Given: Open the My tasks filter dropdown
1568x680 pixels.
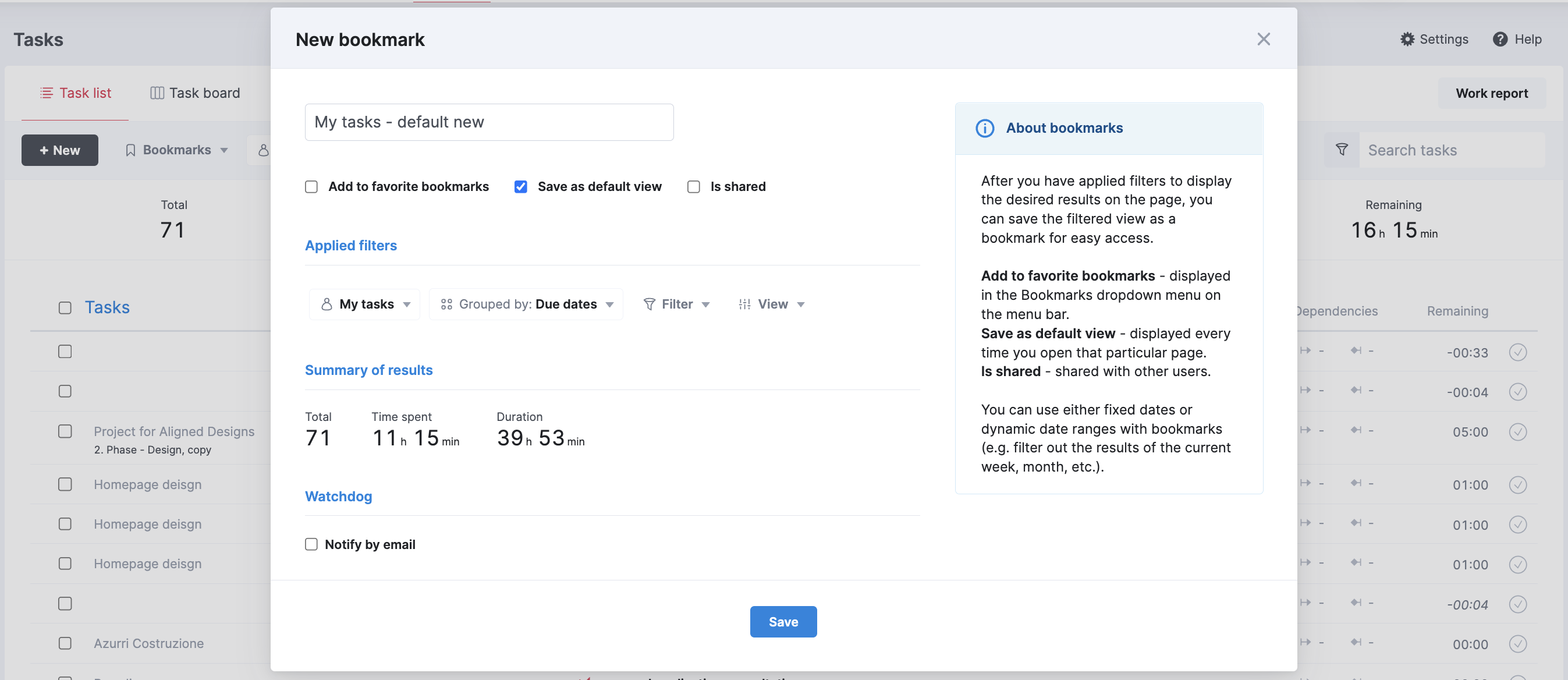Looking at the screenshot, I should pos(365,304).
